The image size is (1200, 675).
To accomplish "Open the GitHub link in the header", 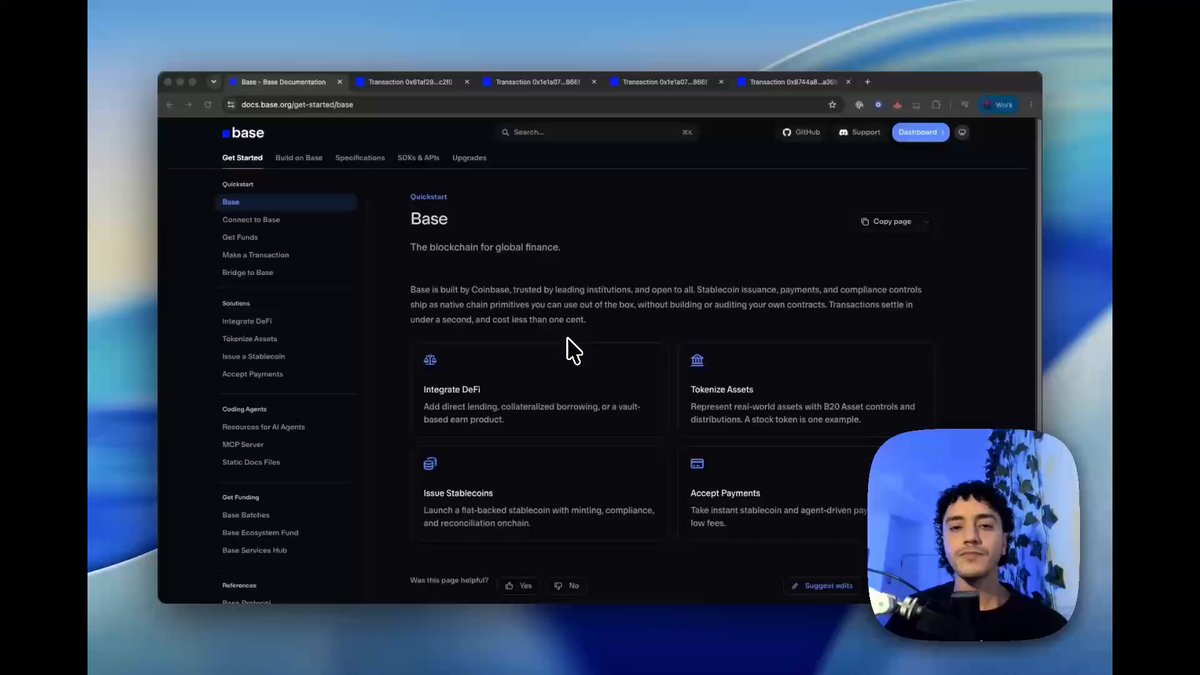I will coord(801,132).
